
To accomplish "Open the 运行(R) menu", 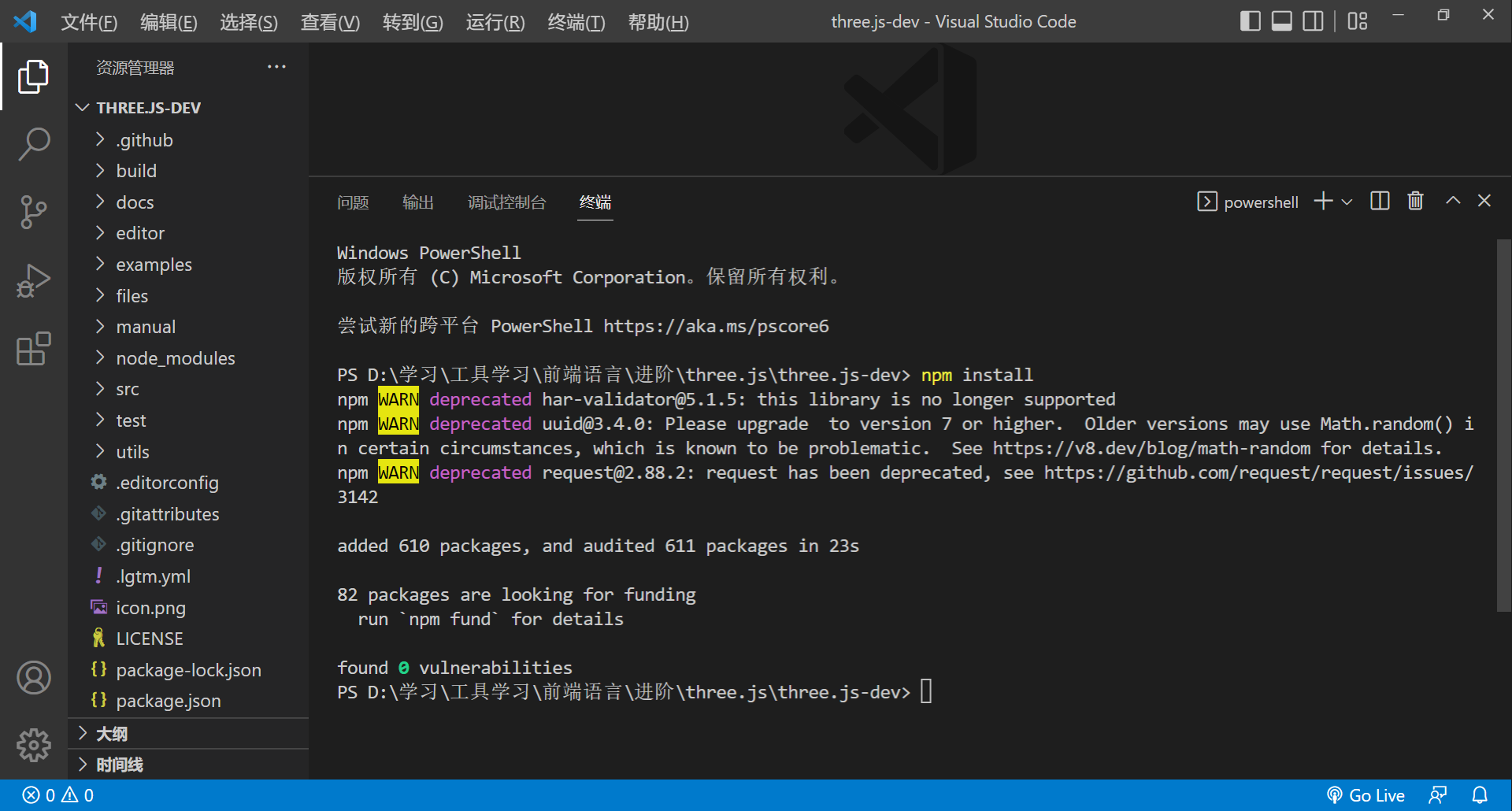I will click(495, 22).
